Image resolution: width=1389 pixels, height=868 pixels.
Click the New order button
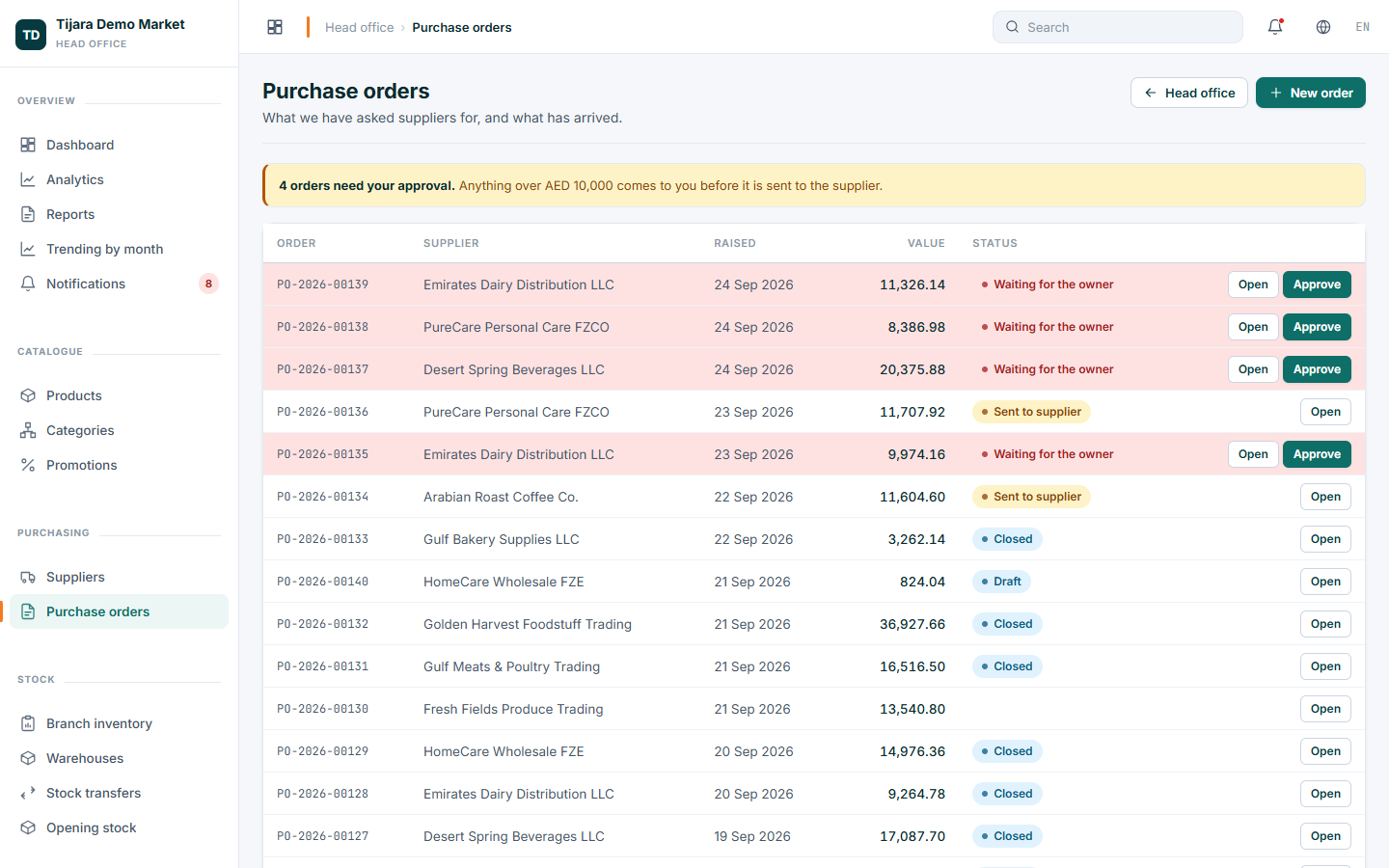tap(1311, 93)
